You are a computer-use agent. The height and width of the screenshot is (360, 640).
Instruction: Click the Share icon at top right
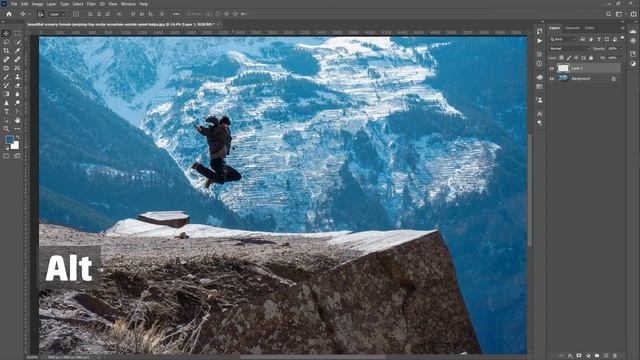633,14
